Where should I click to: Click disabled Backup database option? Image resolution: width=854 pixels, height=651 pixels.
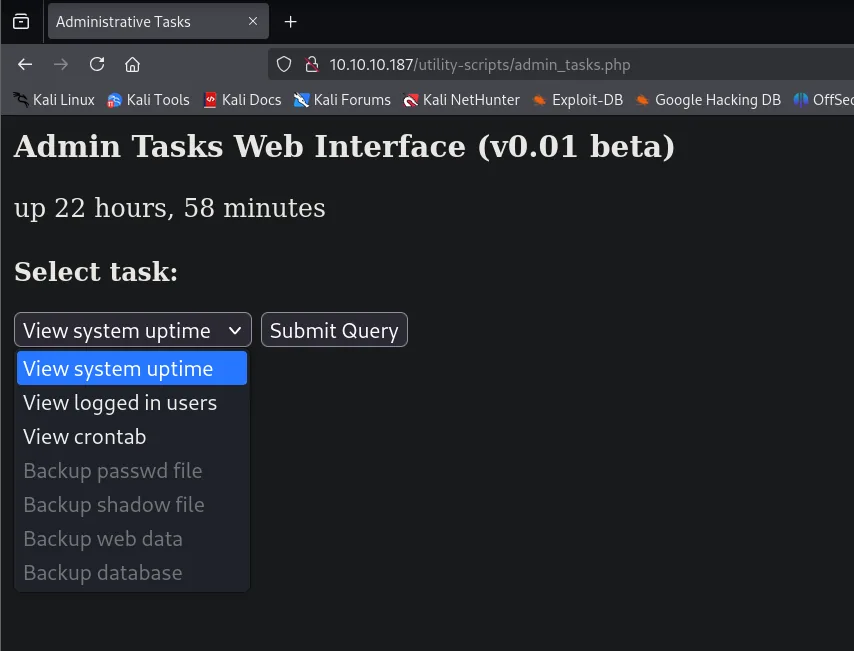coord(132,573)
